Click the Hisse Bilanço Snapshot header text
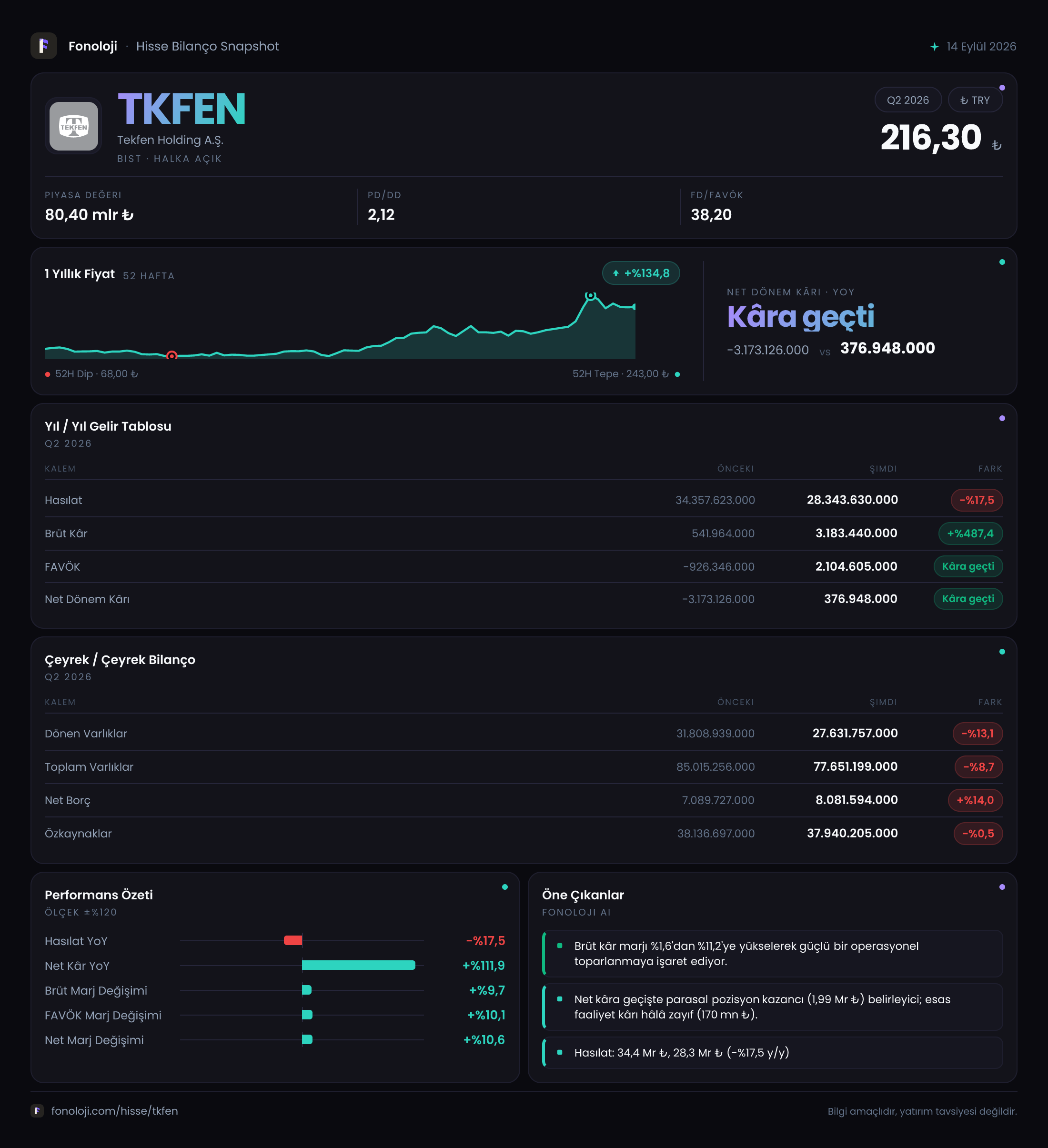 tap(207, 47)
